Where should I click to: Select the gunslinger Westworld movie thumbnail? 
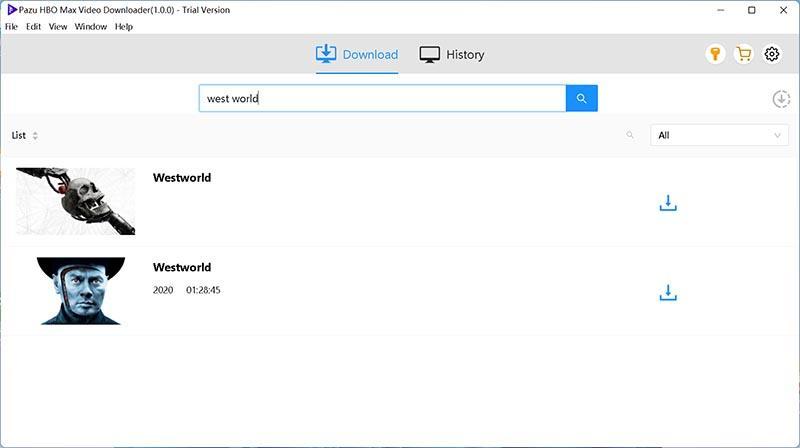coord(81,291)
